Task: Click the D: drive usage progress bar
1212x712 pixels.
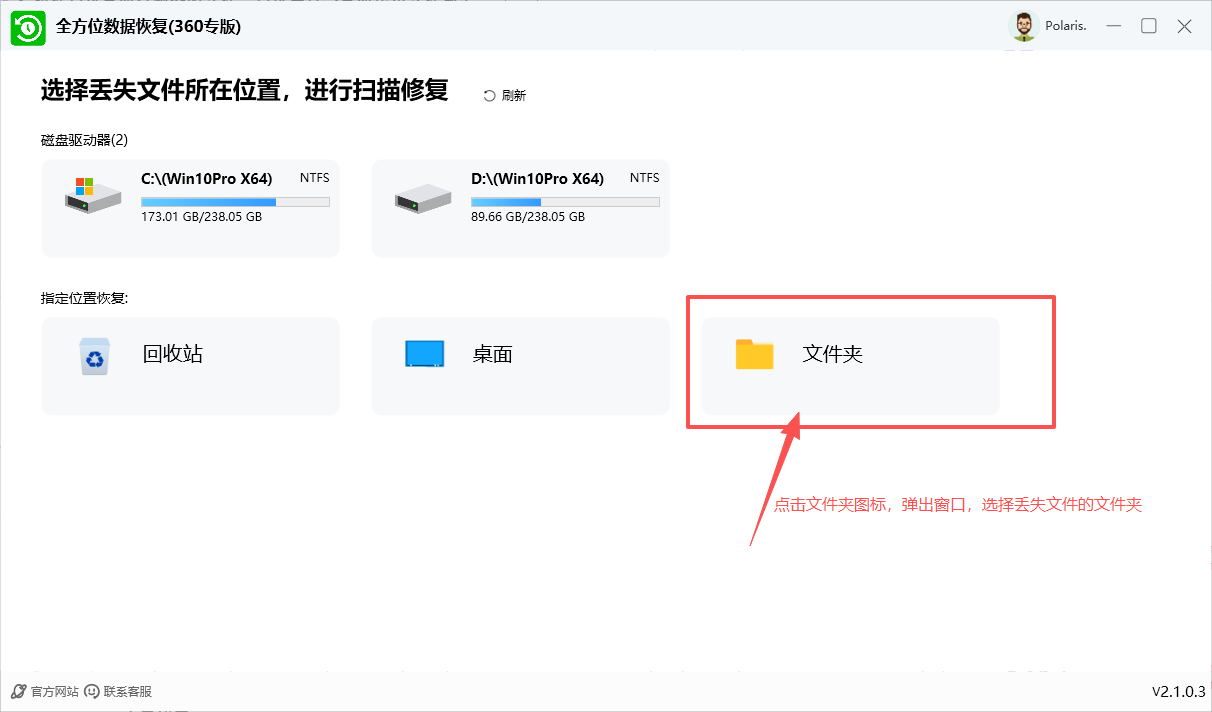Action: [x=565, y=201]
